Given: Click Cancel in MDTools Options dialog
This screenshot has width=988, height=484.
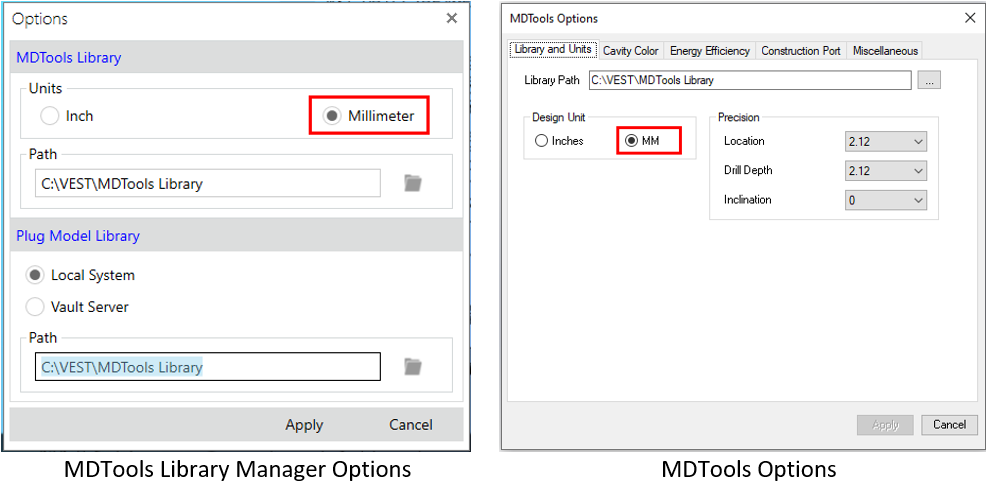Looking at the screenshot, I should [950, 425].
